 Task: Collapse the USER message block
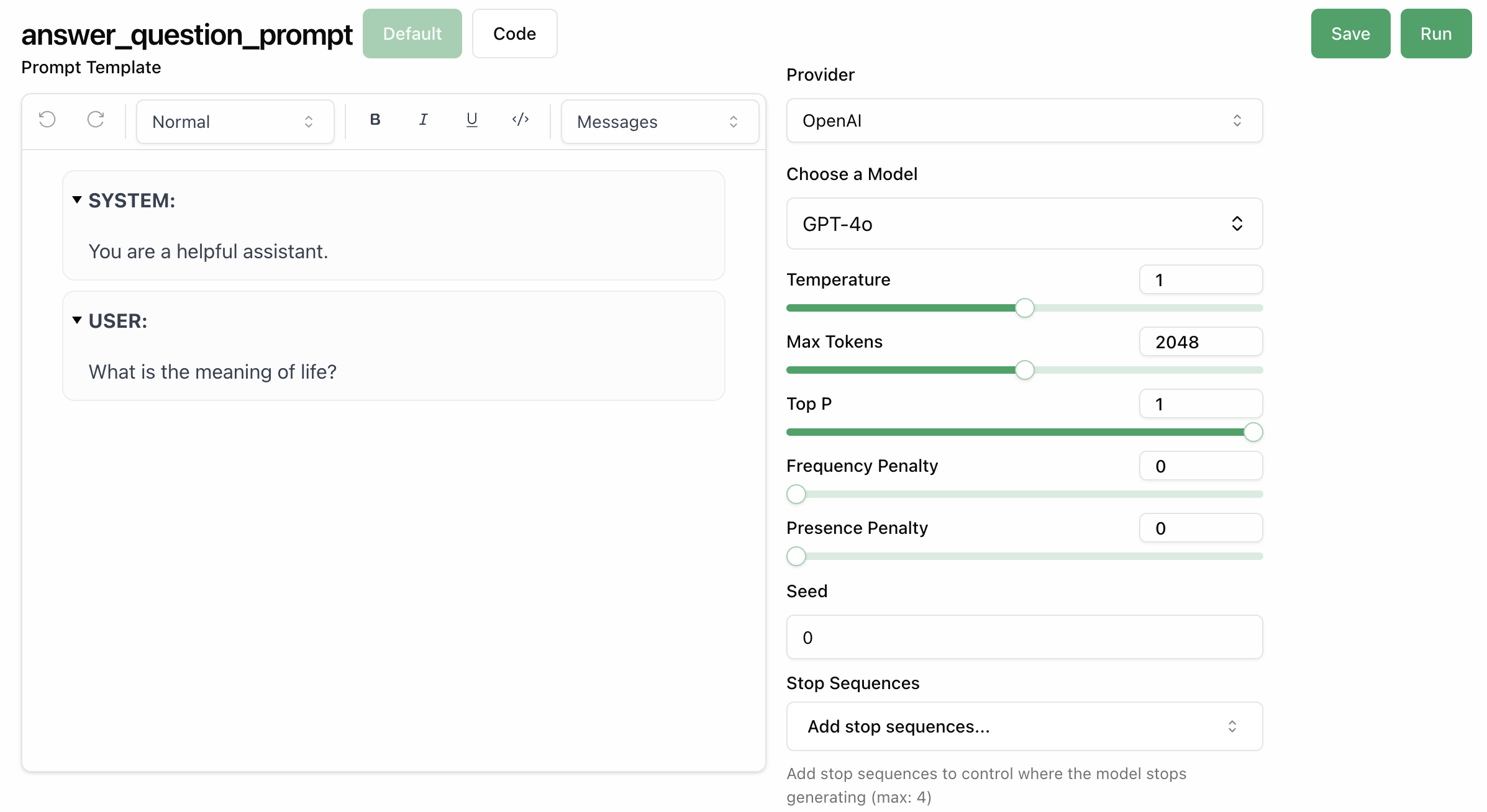[77, 320]
